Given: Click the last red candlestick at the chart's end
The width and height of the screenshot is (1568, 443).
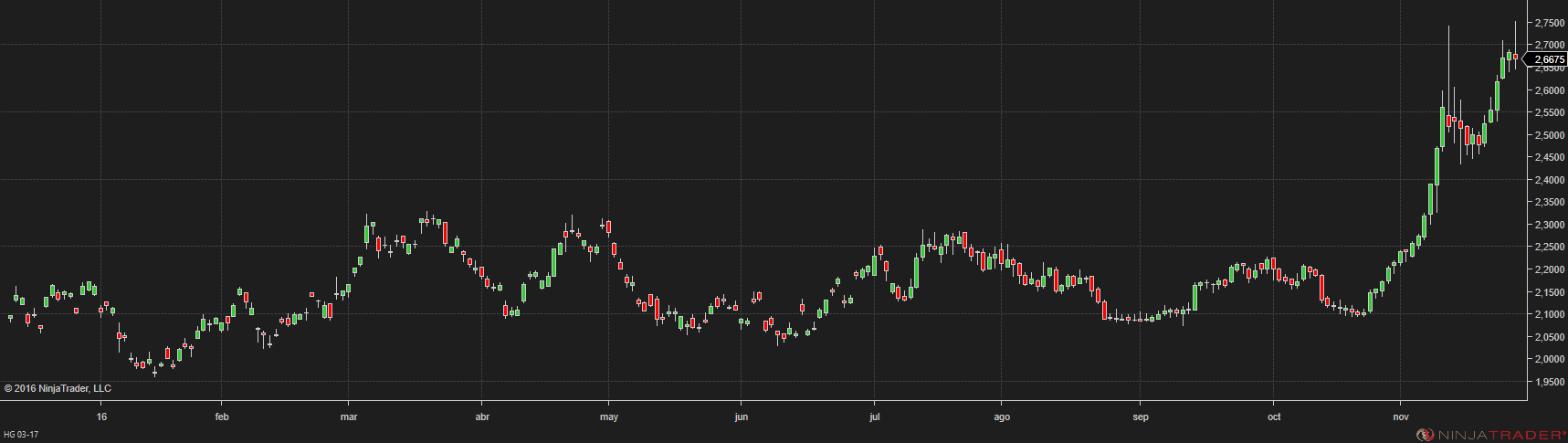Looking at the screenshot, I should pyautogui.click(x=1516, y=57).
